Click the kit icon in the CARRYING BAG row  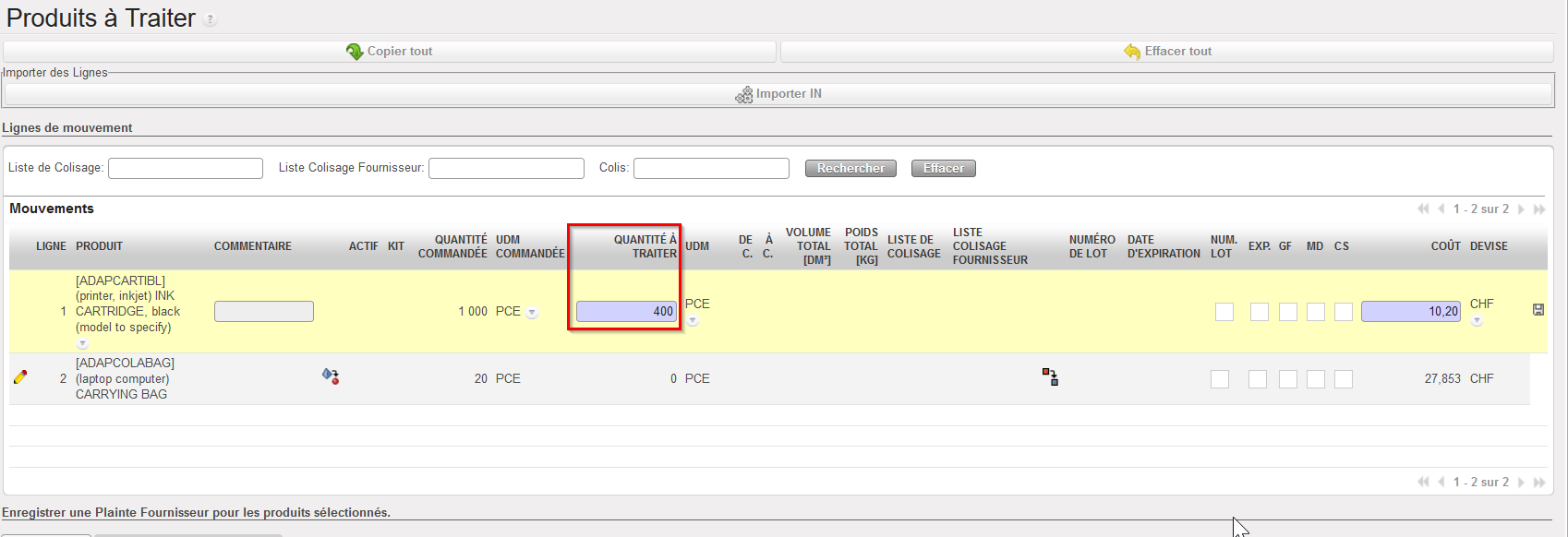point(330,376)
